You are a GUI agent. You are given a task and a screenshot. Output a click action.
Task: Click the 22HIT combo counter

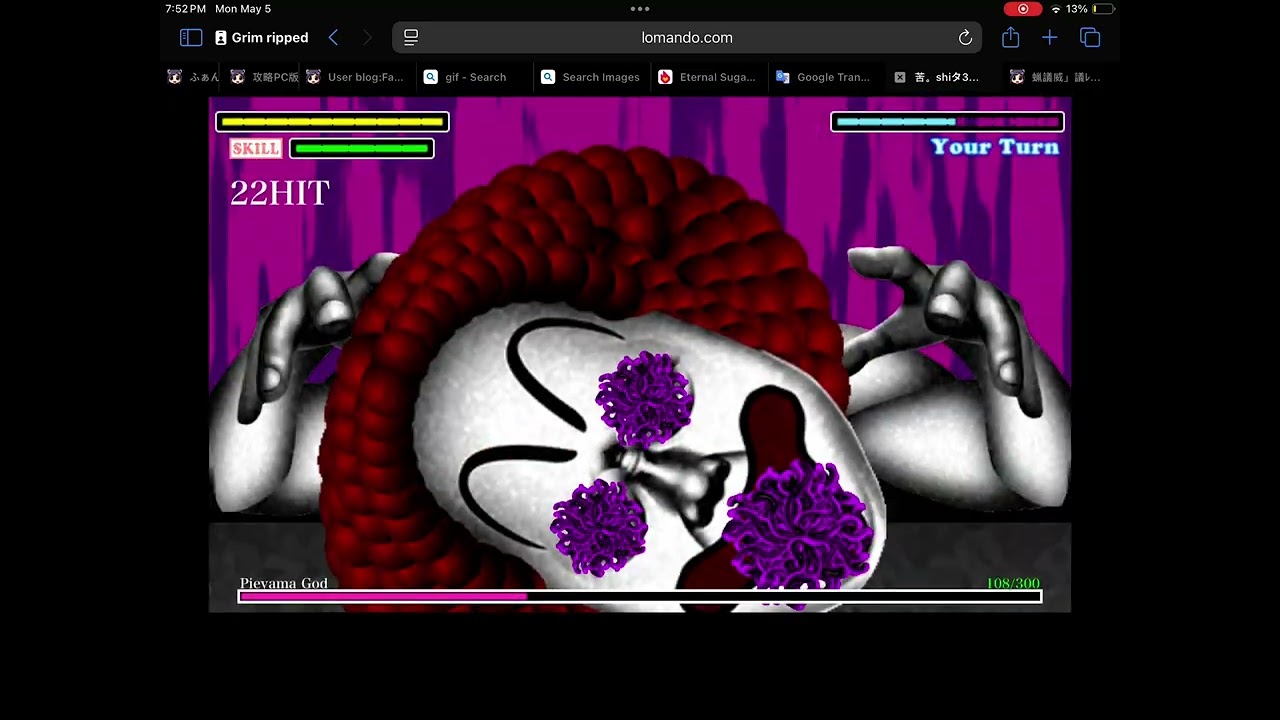[x=280, y=193]
